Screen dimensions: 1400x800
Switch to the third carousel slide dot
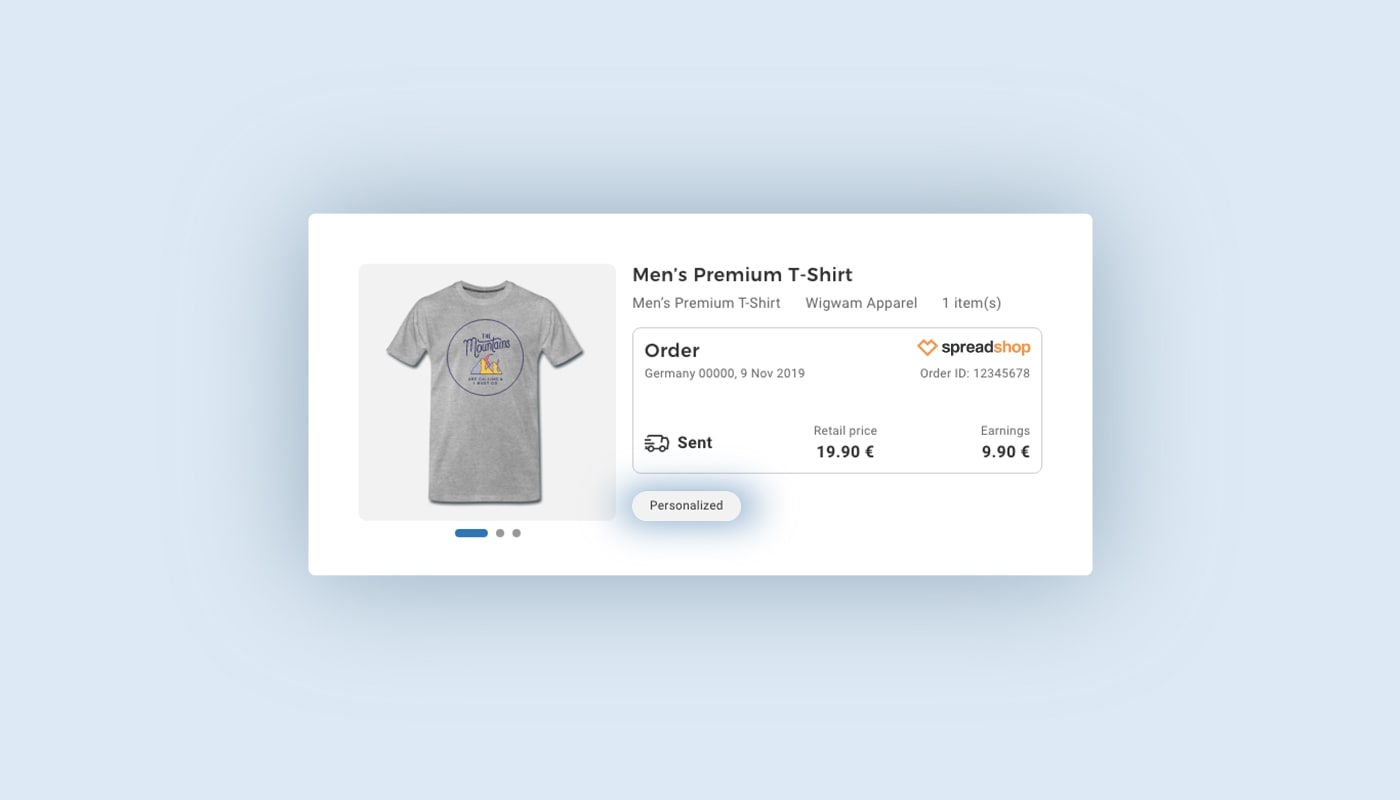[x=516, y=533]
